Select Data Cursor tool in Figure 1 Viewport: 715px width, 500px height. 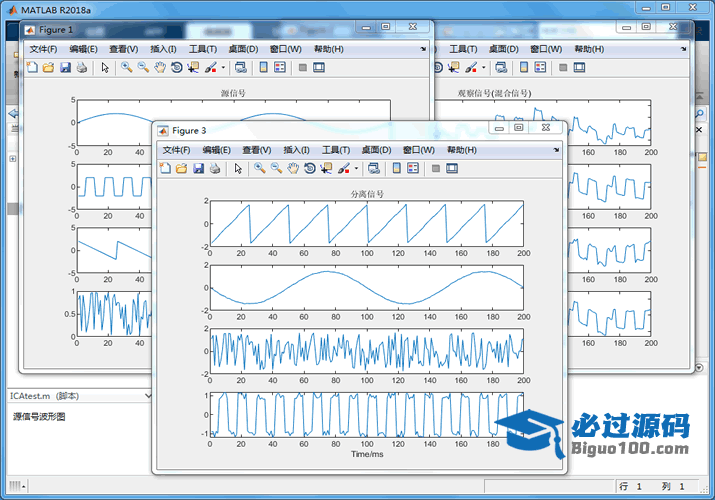(x=193, y=67)
